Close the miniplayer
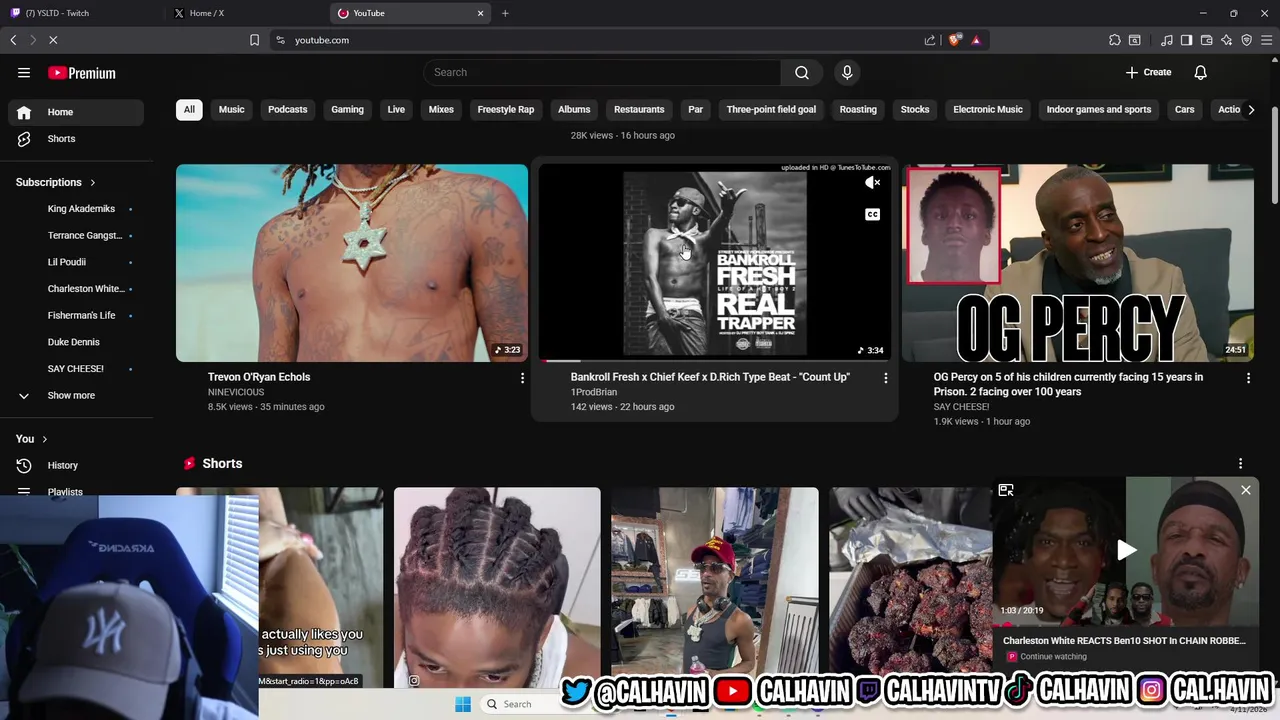Image resolution: width=1280 pixels, height=720 pixels. click(1246, 490)
